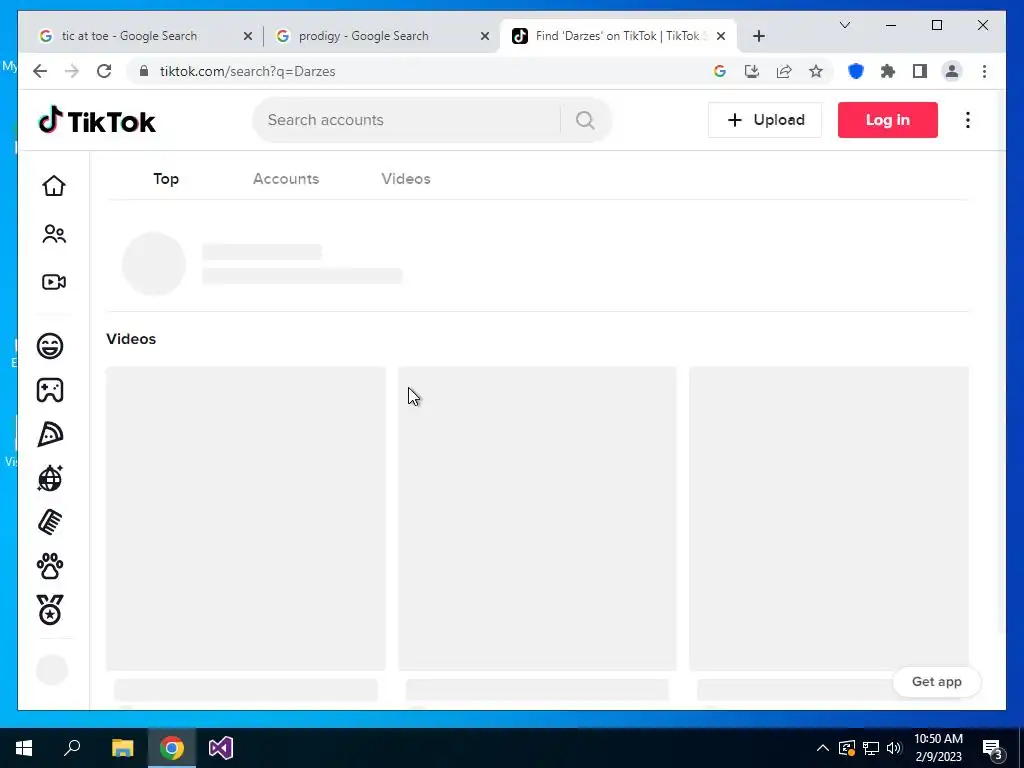The image size is (1024, 768).
Task: Click the red Log in button
Action: pyautogui.click(x=888, y=120)
